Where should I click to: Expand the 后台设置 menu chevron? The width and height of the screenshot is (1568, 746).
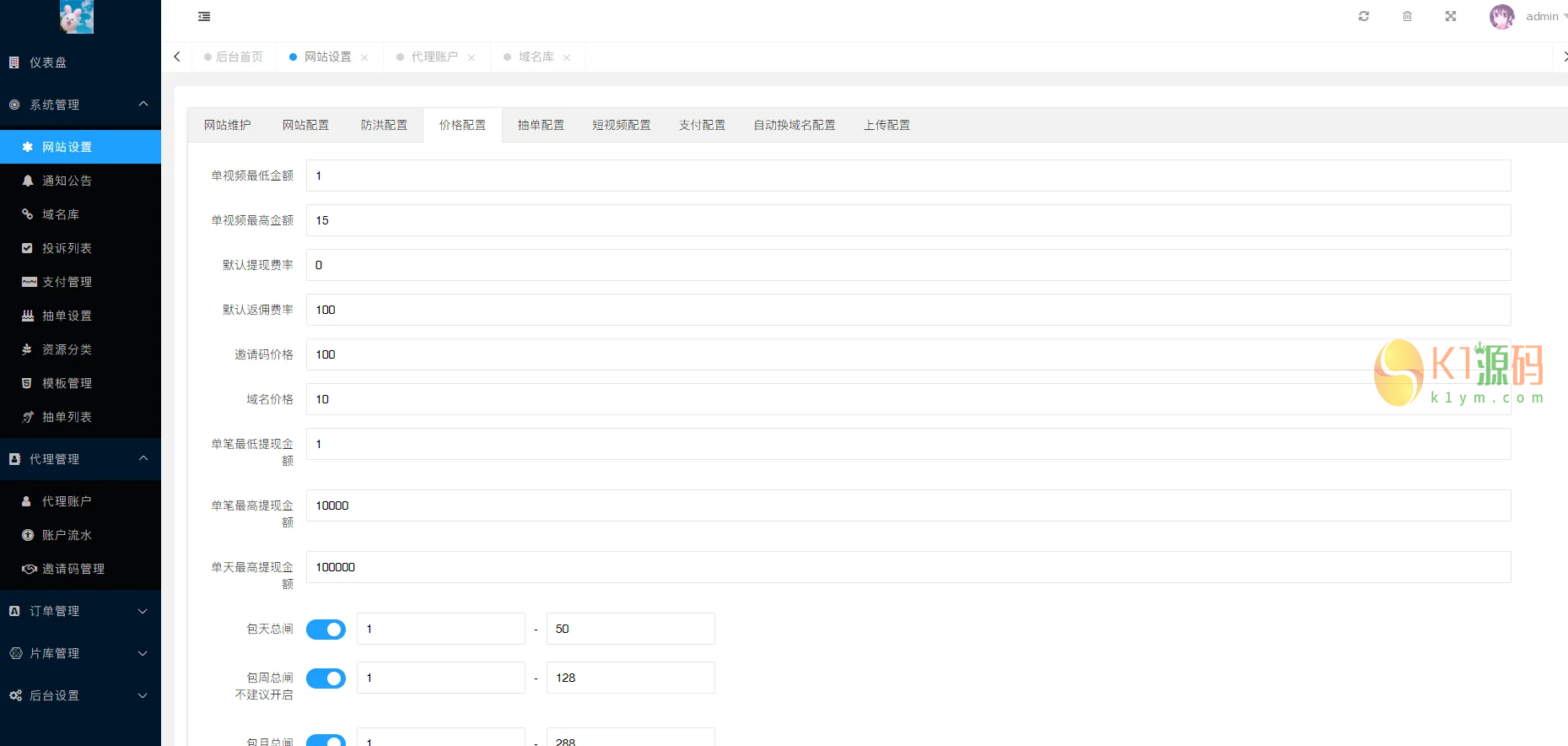click(143, 695)
